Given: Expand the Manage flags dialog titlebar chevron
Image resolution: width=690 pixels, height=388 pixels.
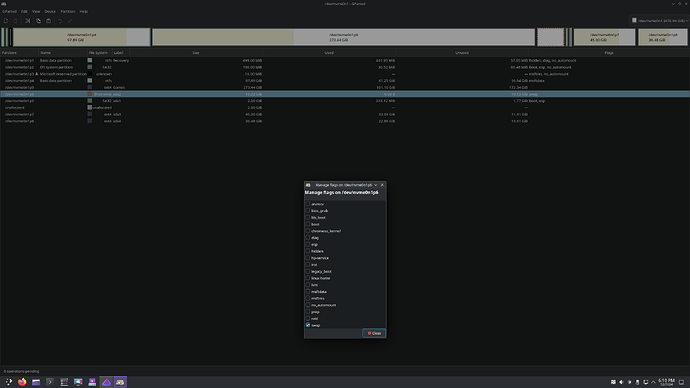Looking at the screenshot, I should [375, 185].
